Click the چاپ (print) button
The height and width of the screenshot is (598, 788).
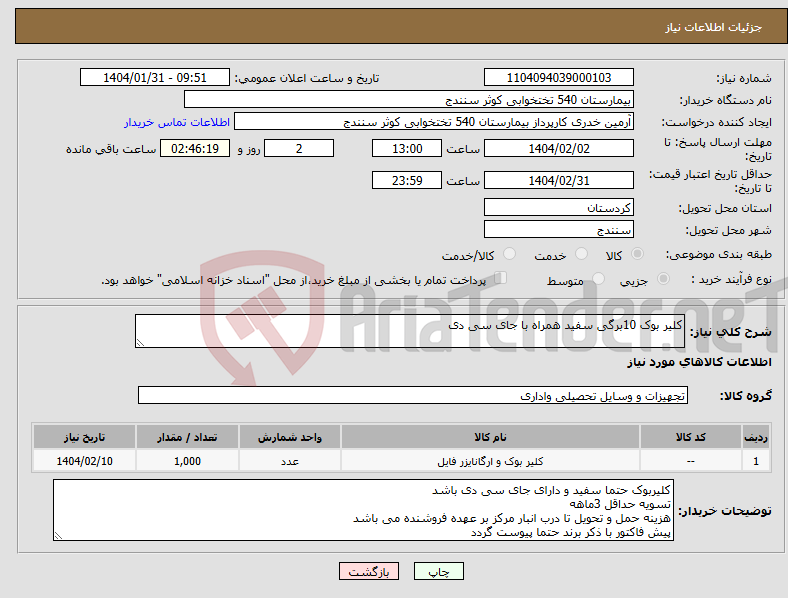438,571
